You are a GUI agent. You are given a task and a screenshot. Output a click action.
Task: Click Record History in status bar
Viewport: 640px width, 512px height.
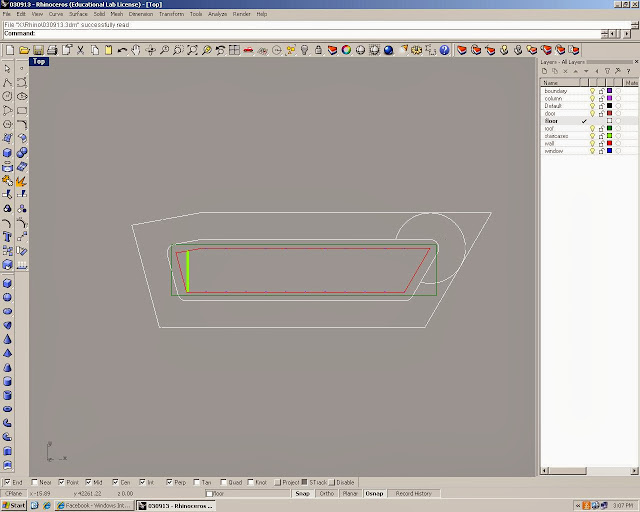413,494
